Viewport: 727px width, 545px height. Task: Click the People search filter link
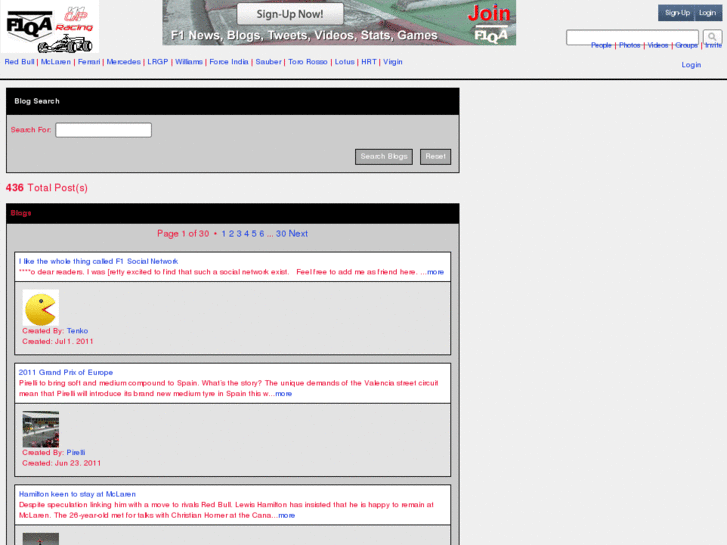pos(601,45)
